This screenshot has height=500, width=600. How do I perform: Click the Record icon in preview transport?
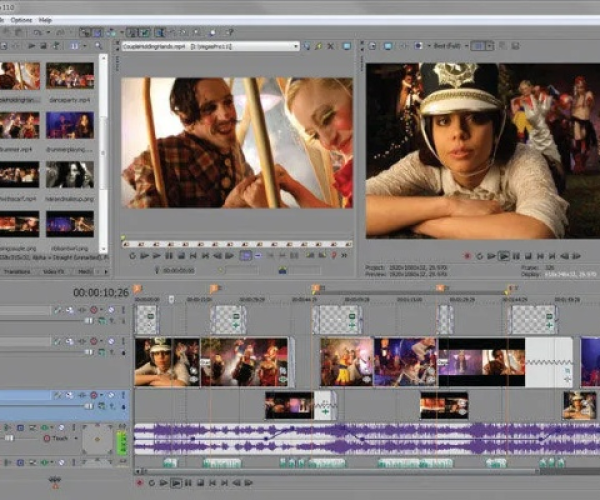click(x=467, y=256)
